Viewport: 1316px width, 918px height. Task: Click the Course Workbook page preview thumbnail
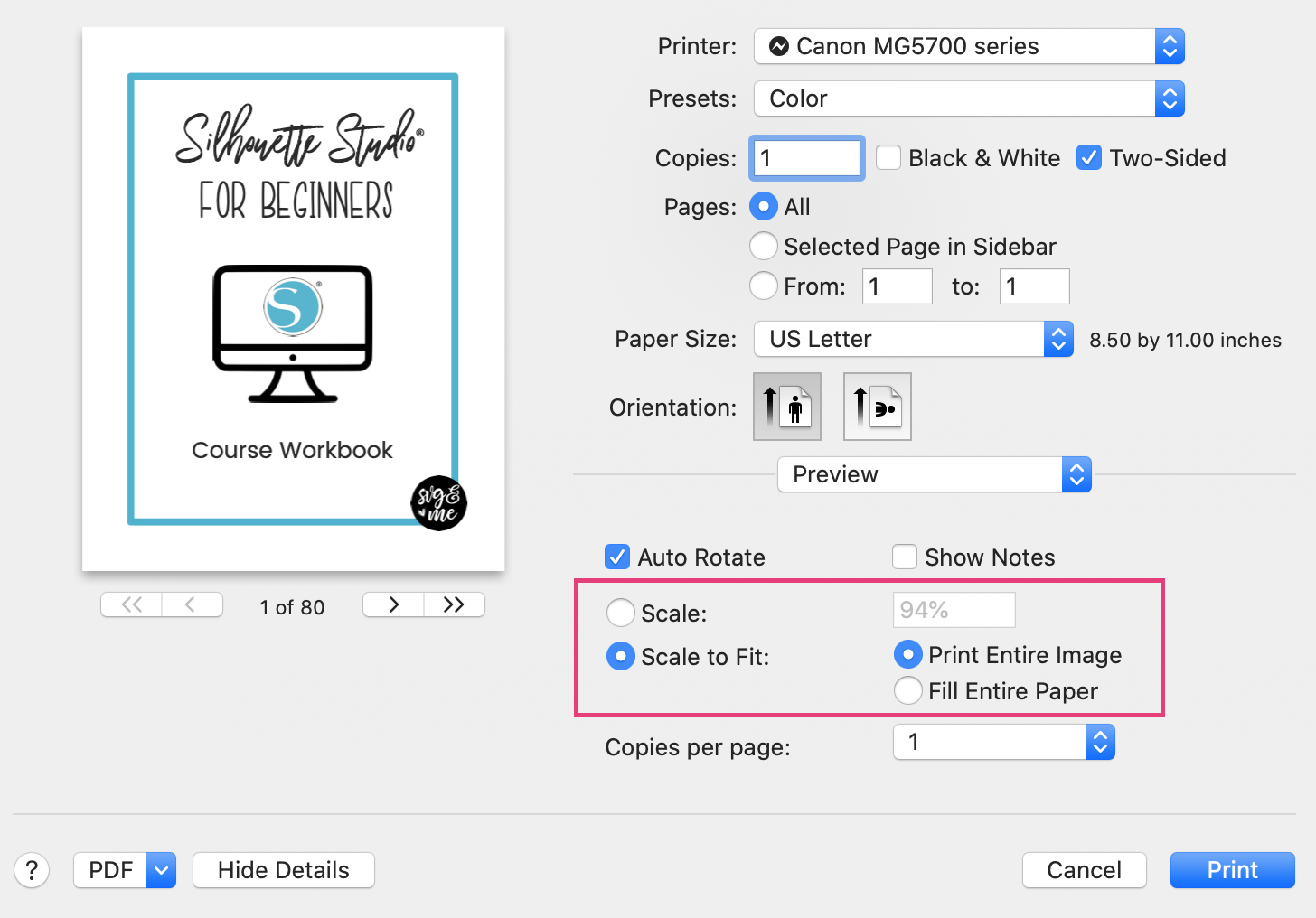click(x=294, y=299)
